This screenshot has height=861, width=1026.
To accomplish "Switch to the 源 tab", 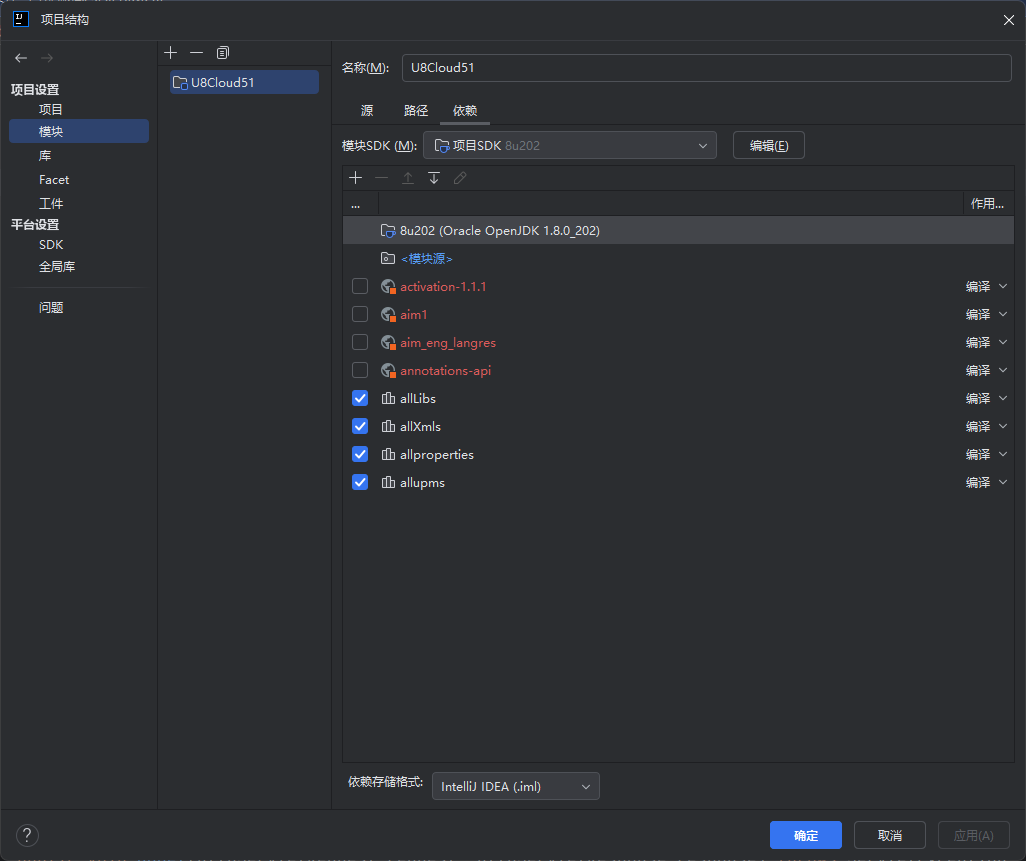I will tap(367, 111).
